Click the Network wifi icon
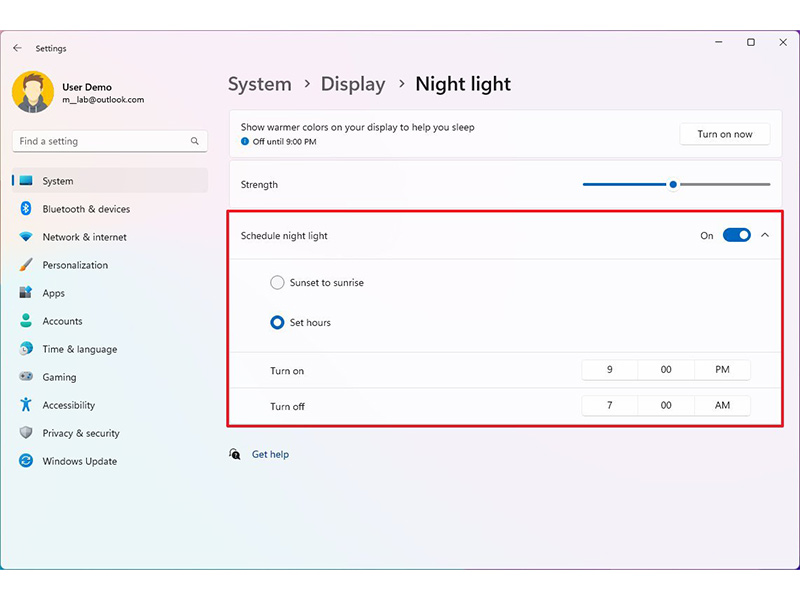800x600 pixels. pyautogui.click(x=26, y=237)
